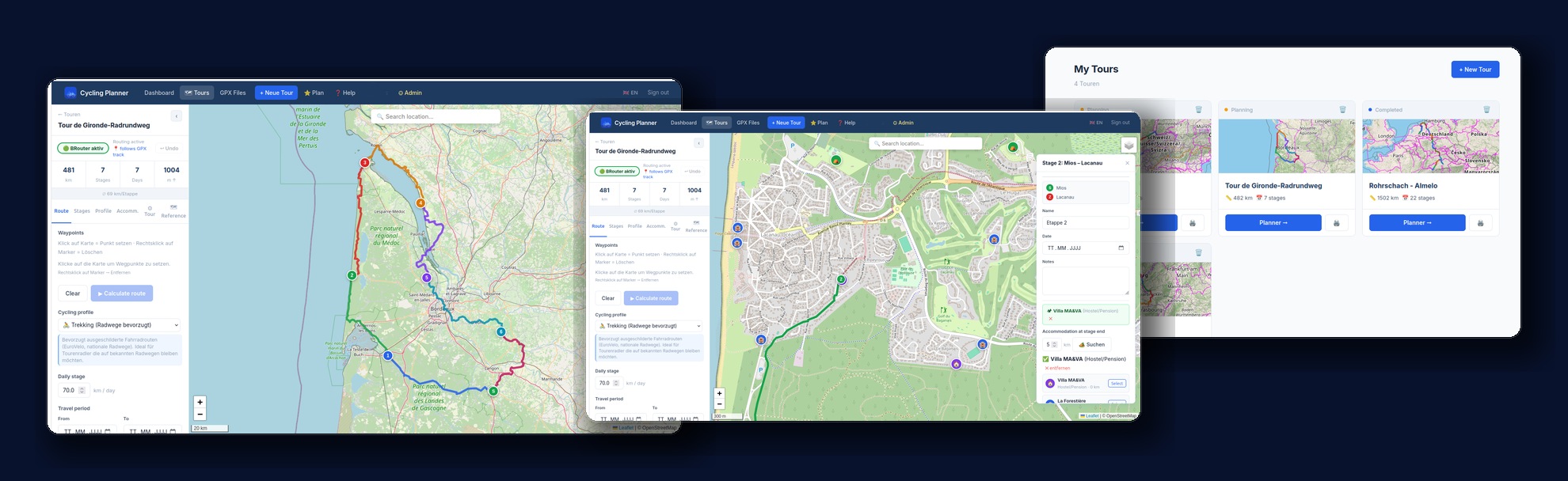Open Tour de Gironde-Radrundweg map thumbnail

(x=1286, y=146)
